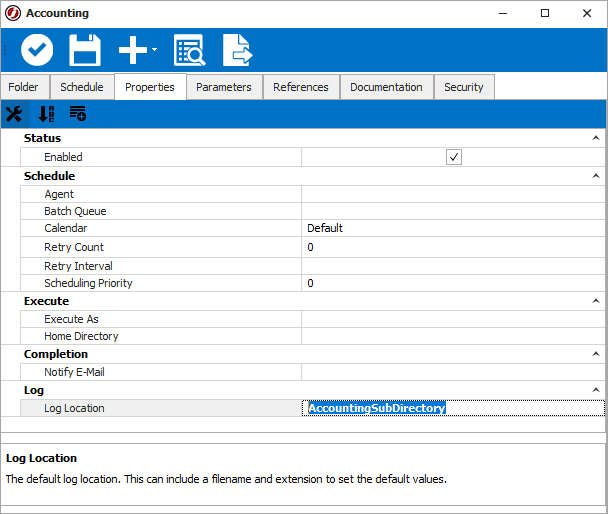The image size is (608, 514).
Task: Click the Retry Count value field
Action: point(453,247)
